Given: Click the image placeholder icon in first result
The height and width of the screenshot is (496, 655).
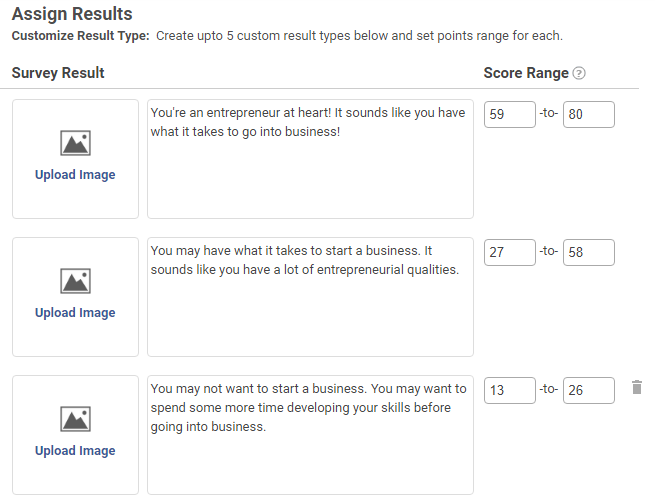Looking at the screenshot, I should [x=75, y=144].
